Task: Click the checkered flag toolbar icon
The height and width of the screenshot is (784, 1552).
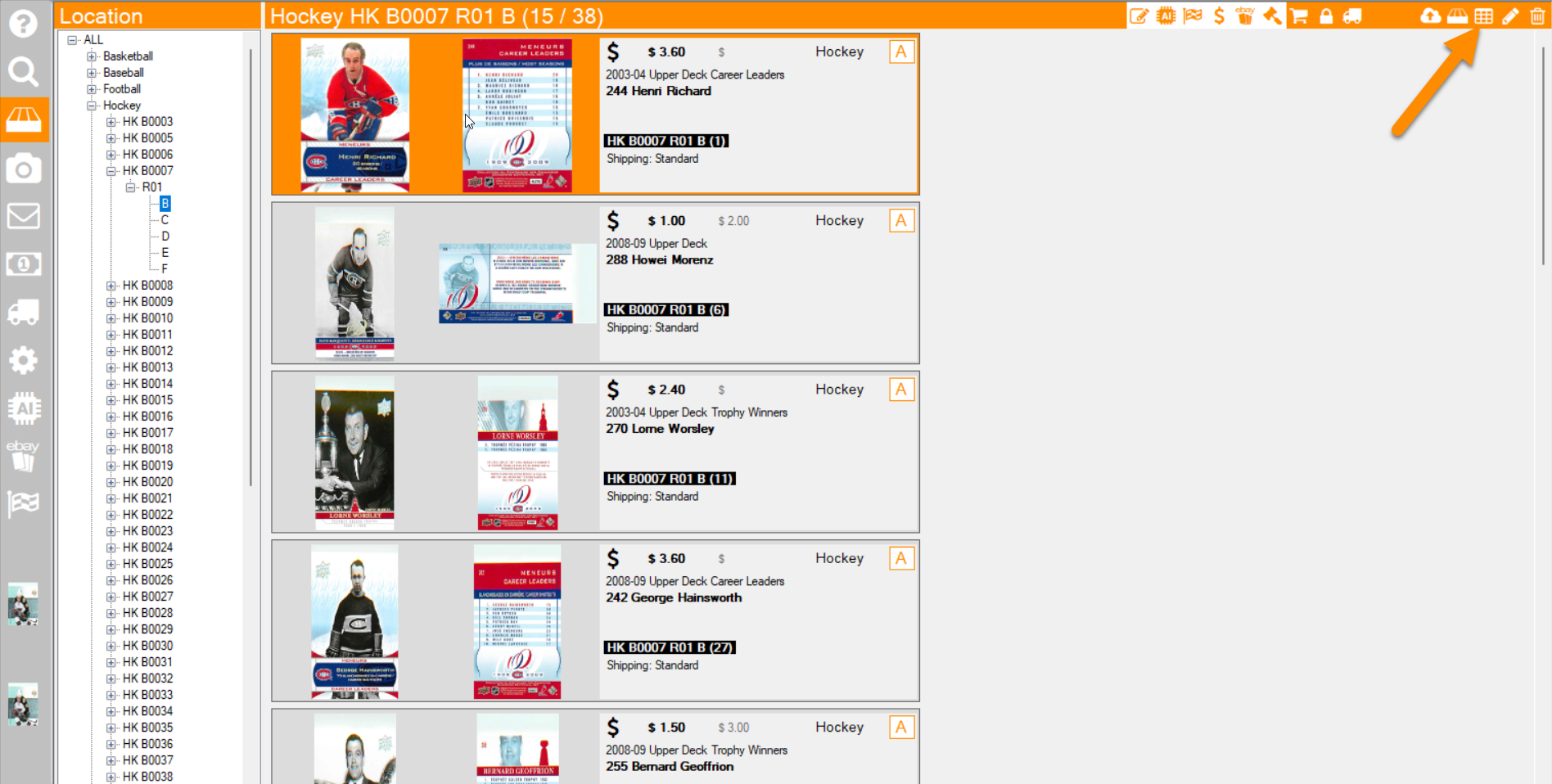Action: tap(1193, 16)
